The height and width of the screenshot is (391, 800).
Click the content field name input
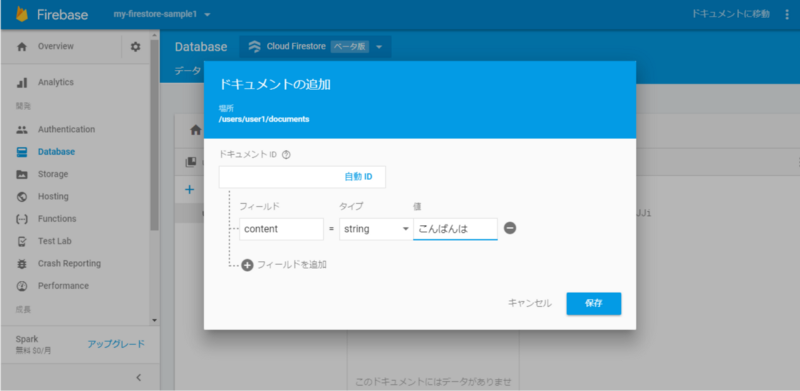click(281, 229)
